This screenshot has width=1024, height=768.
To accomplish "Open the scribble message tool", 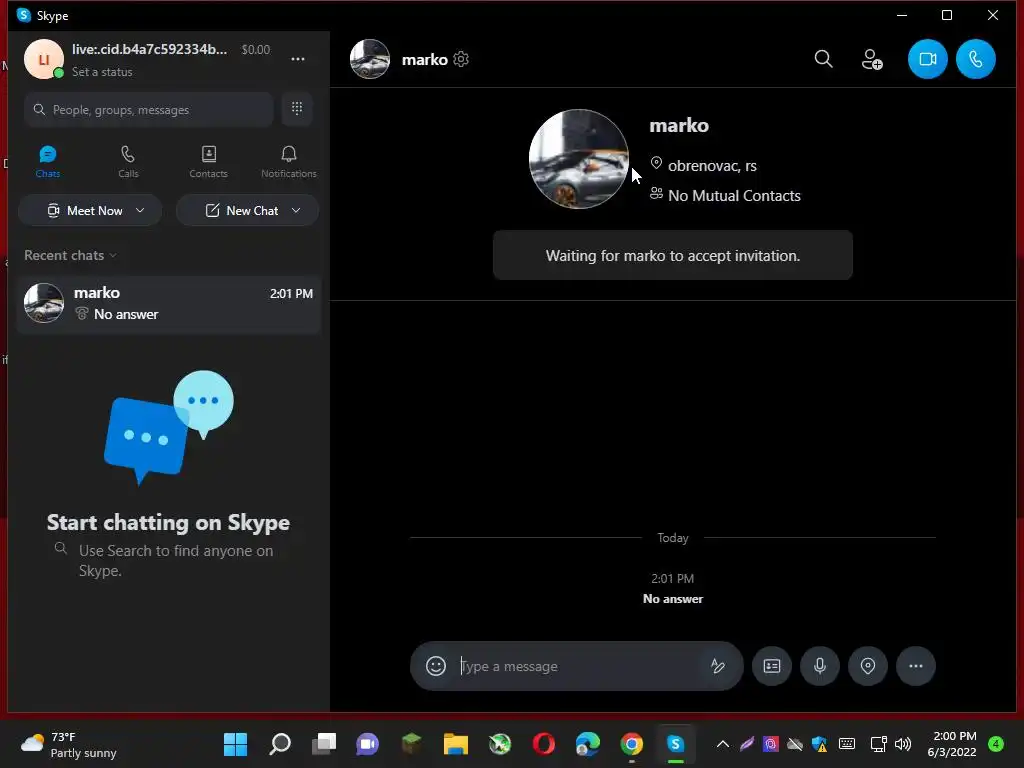I will 718,666.
